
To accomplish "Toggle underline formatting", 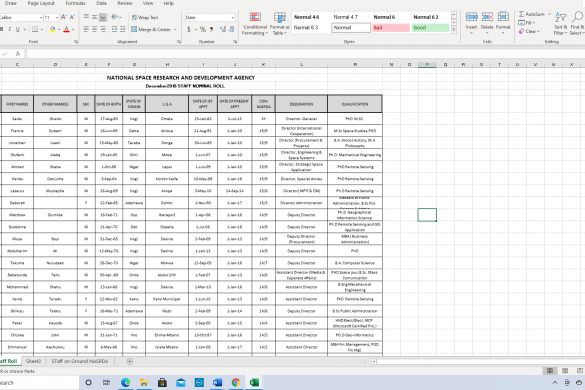I will click(x=17, y=29).
